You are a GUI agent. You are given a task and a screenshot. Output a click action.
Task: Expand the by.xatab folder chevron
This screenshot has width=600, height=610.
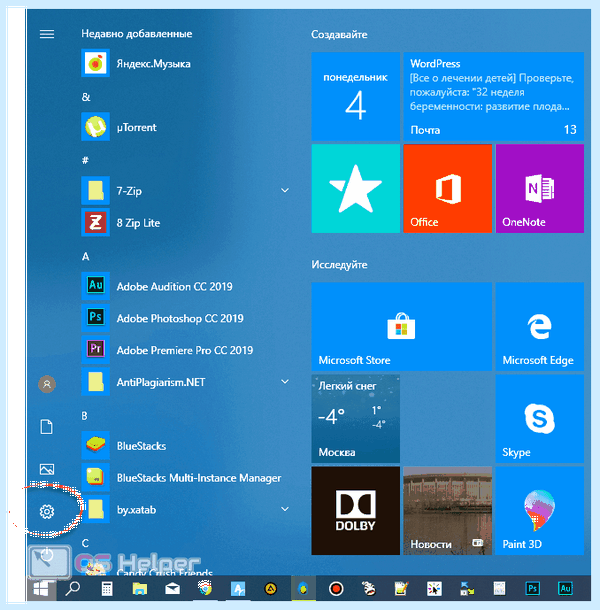[x=285, y=509]
